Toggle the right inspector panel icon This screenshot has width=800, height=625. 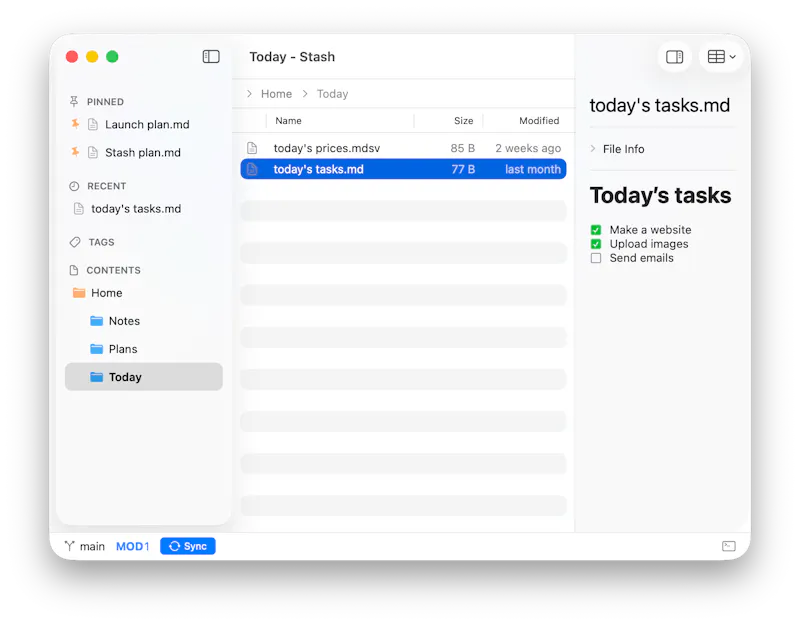point(674,57)
